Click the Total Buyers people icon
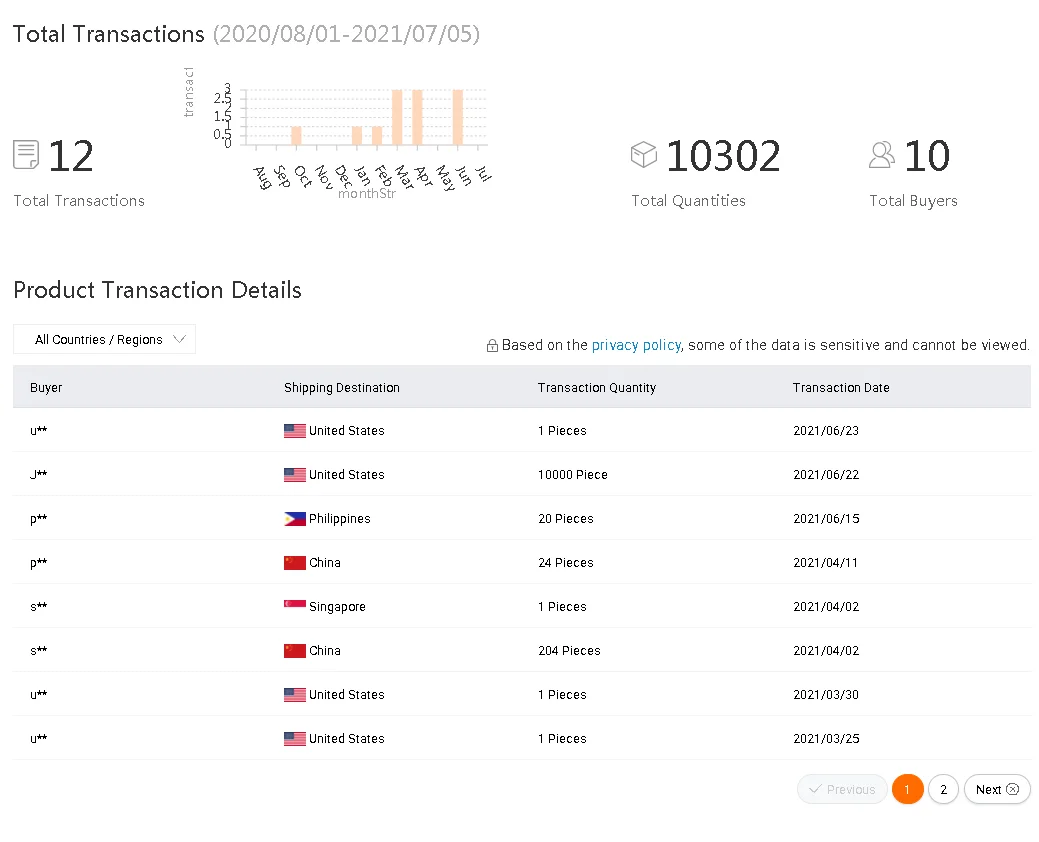This screenshot has height=842, width=1039. pos(882,154)
